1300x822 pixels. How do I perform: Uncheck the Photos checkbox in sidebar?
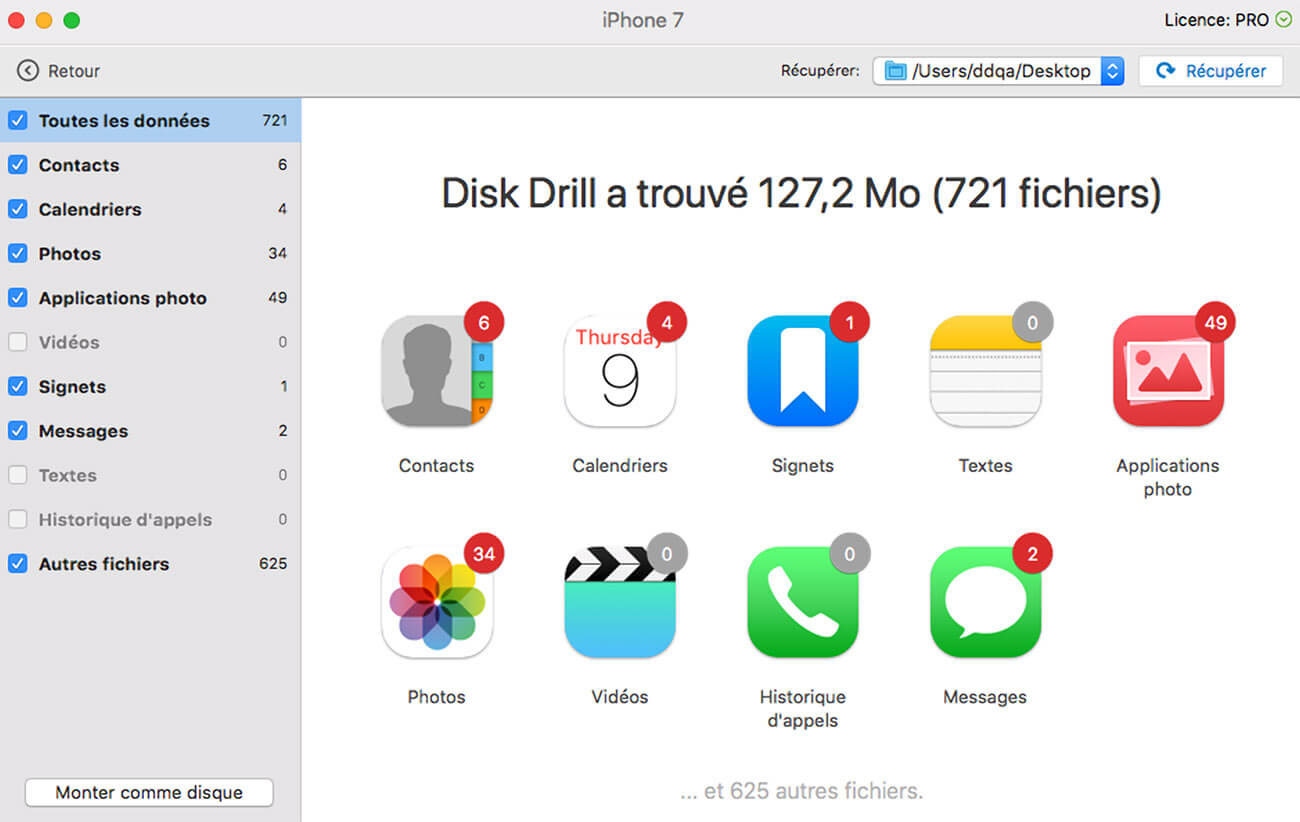pyautogui.click(x=17, y=253)
